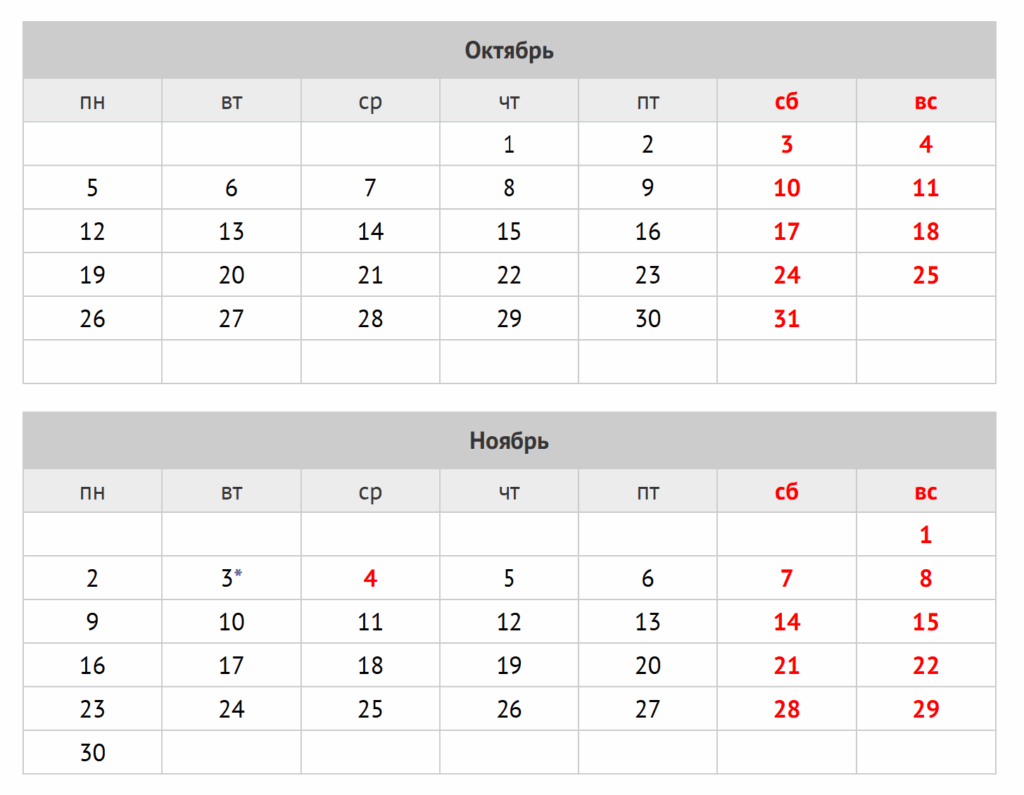Click the чт column header in November
This screenshot has height=795, width=1024.
[x=509, y=492]
